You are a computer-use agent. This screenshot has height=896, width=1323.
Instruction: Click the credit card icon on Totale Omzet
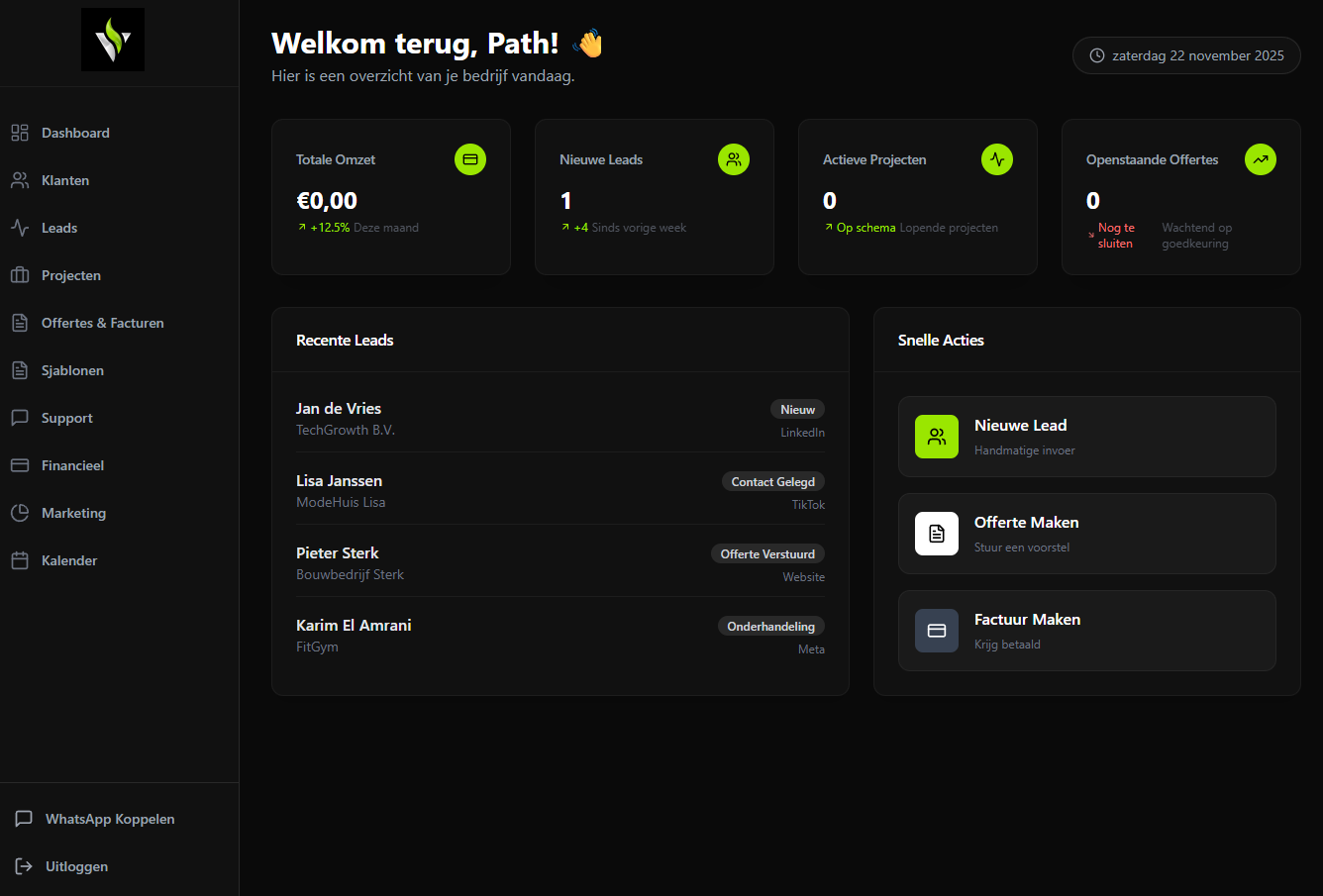coord(470,159)
